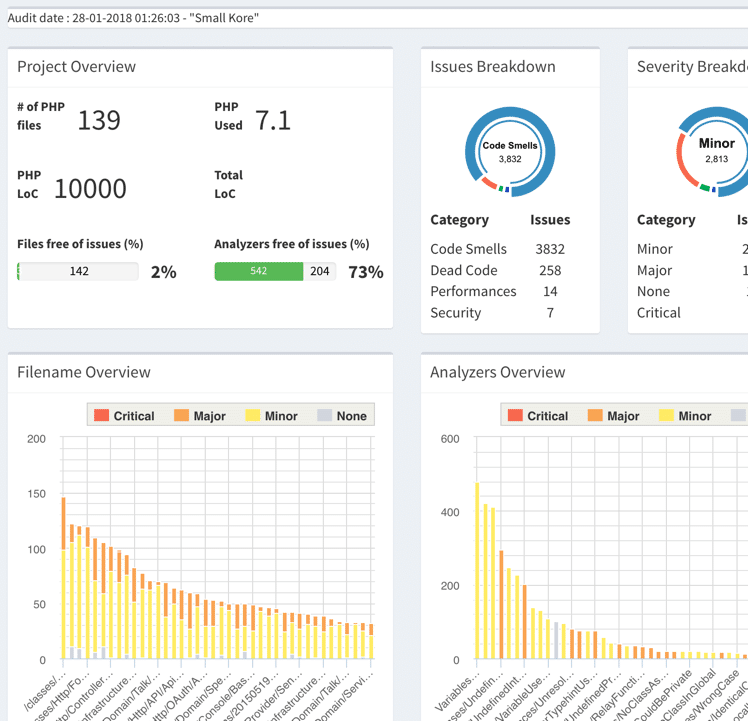Screen dimensions: 748x721
Task: Click the green analyzers-free progress bar
Action: click(259, 271)
